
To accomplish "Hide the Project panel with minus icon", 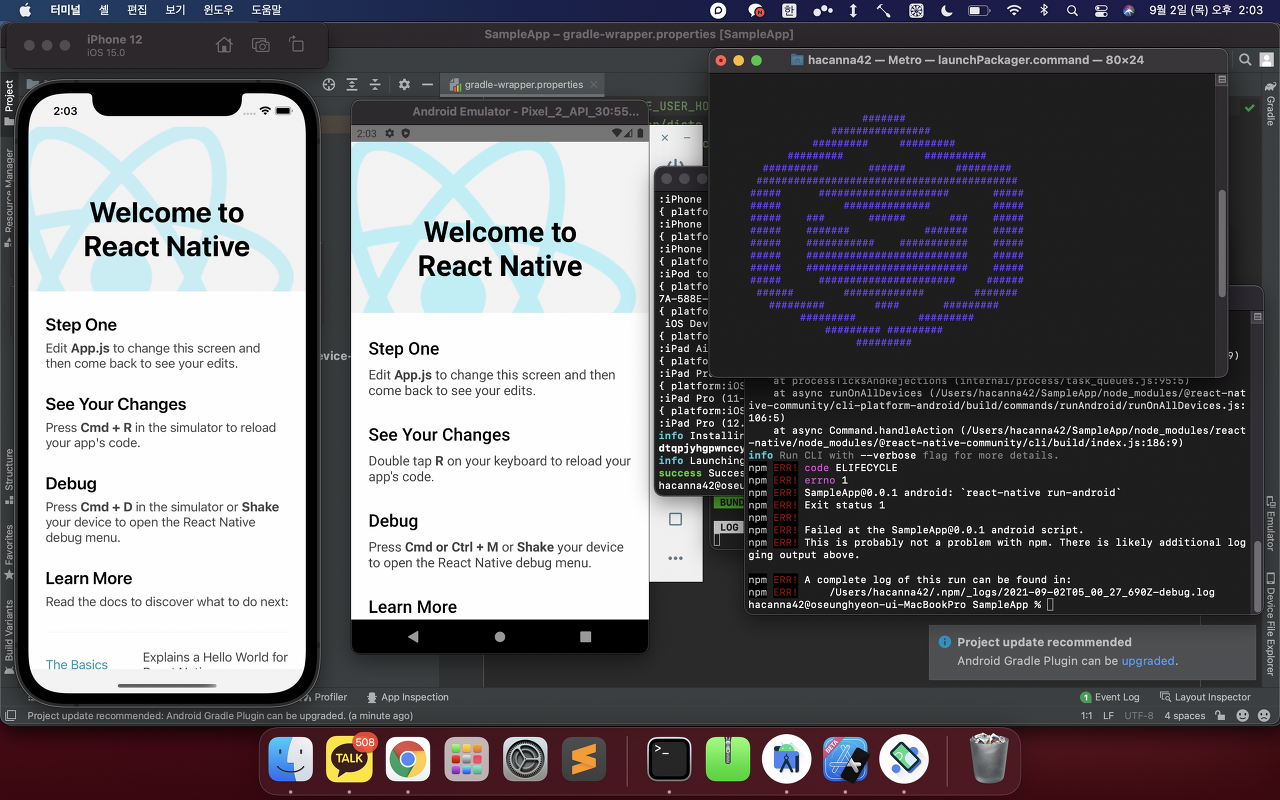I will tap(427, 85).
